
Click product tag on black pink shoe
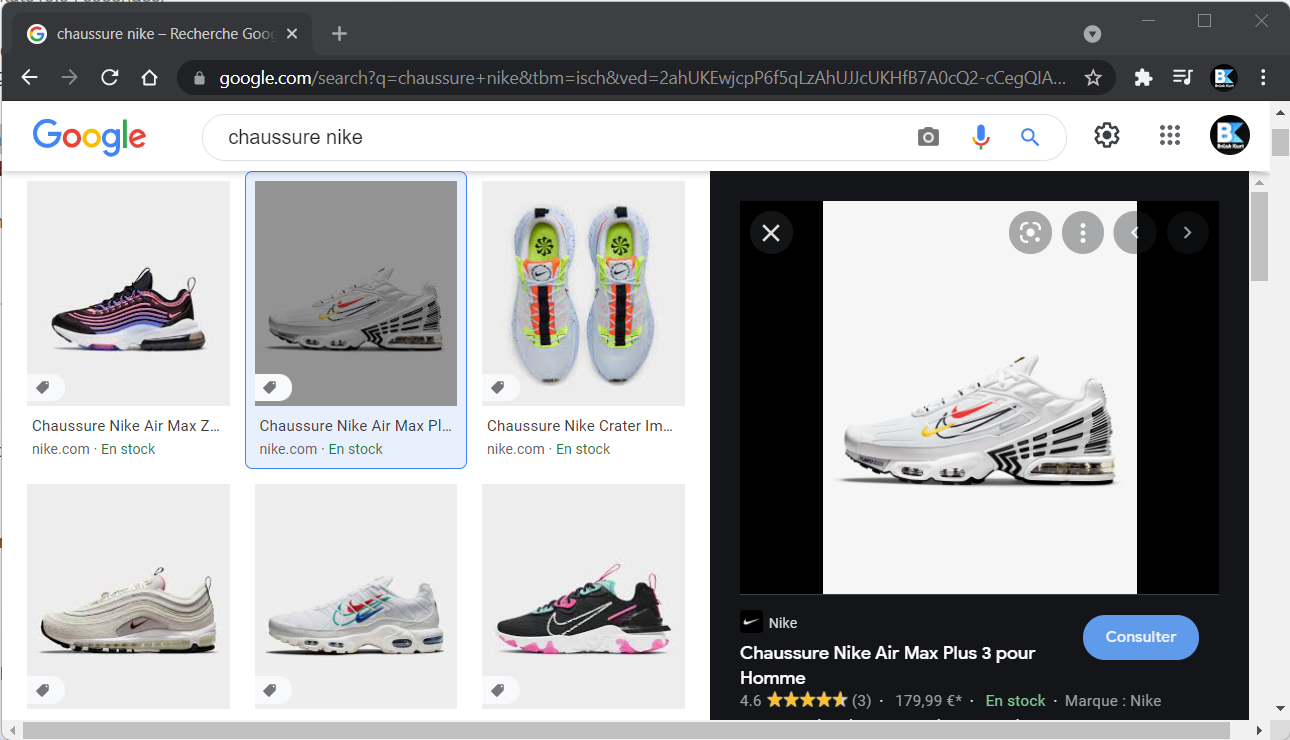(x=498, y=690)
